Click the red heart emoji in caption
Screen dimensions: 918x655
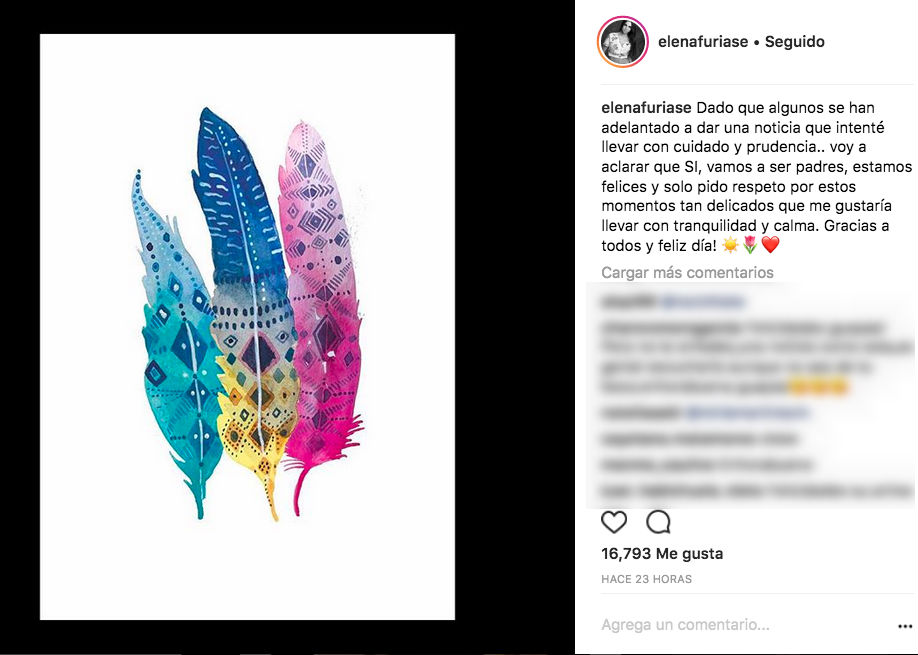(x=770, y=245)
